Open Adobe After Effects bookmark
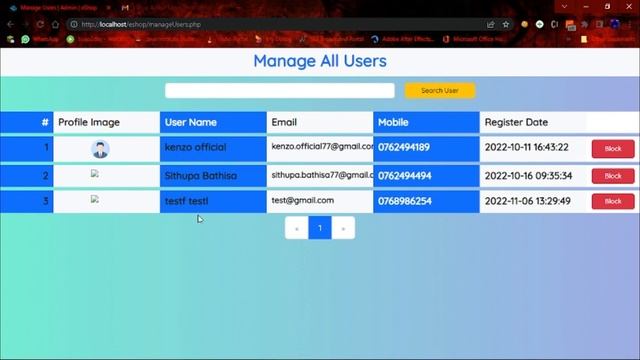Screen dimensions: 640x360 point(402,39)
